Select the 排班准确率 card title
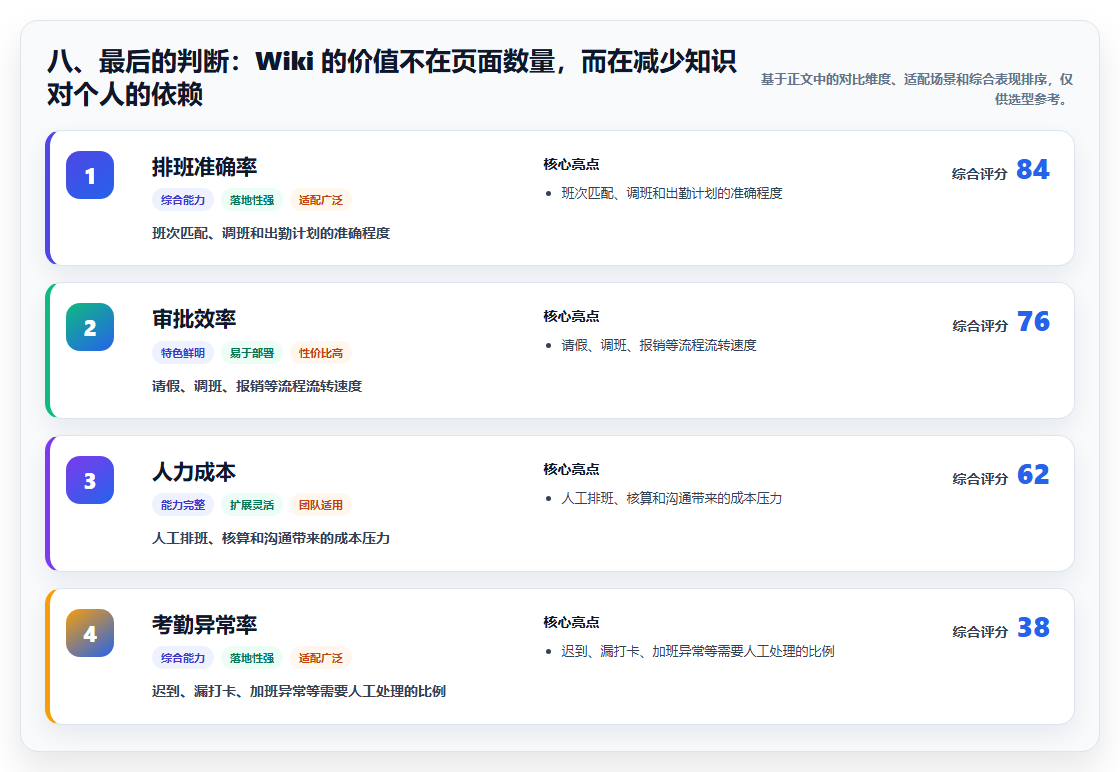The image size is (1120, 772). pyautogui.click(x=204, y=166)
